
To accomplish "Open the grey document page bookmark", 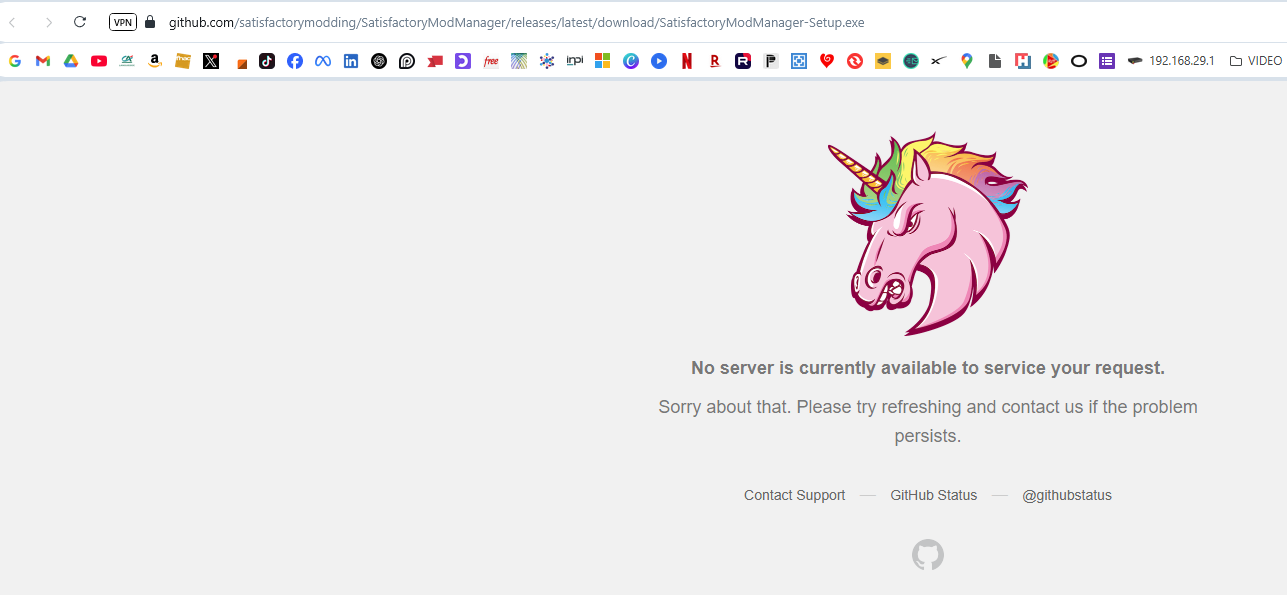I will (995, 61).
